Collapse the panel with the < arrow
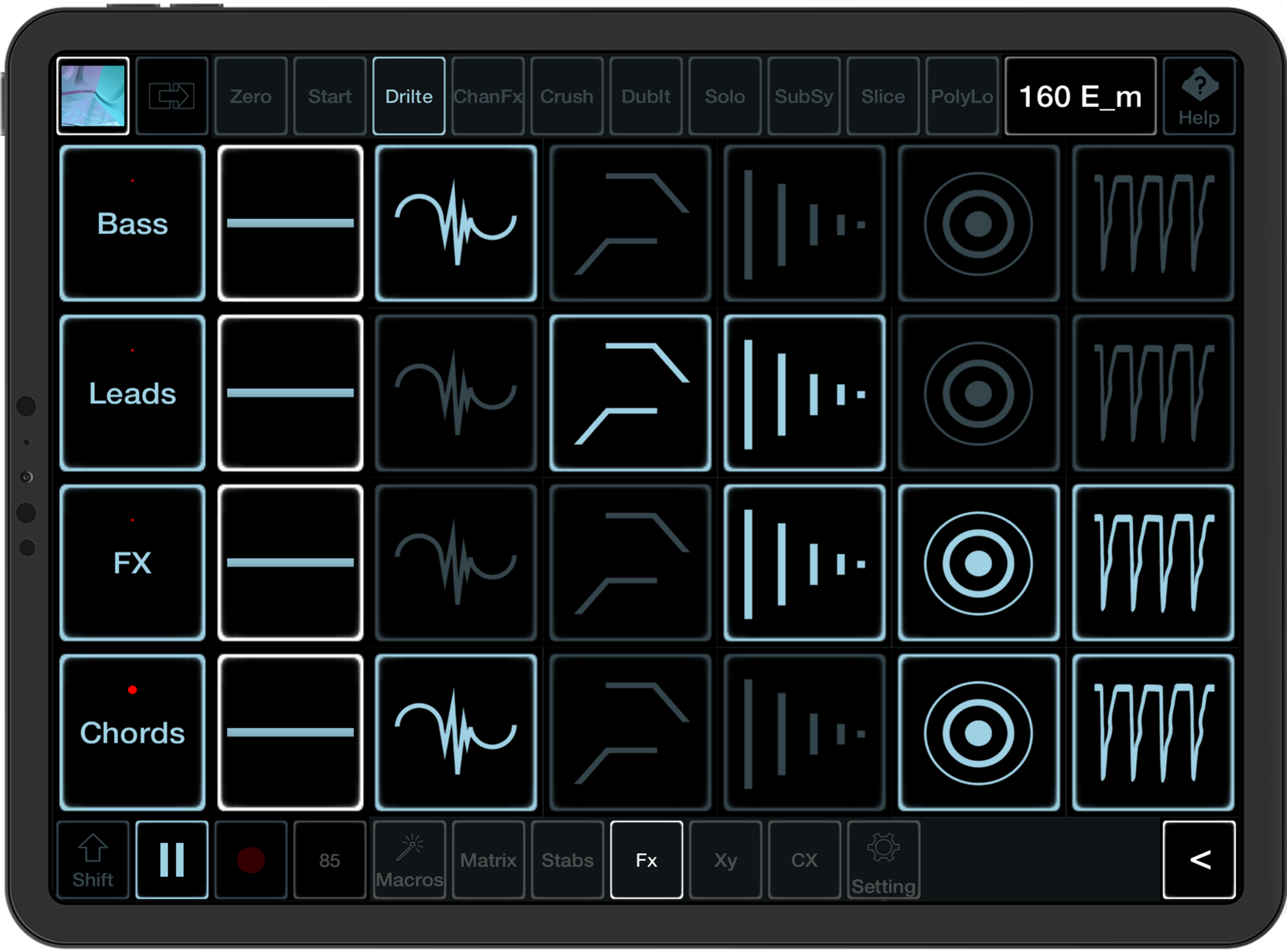 (1199, 860)
